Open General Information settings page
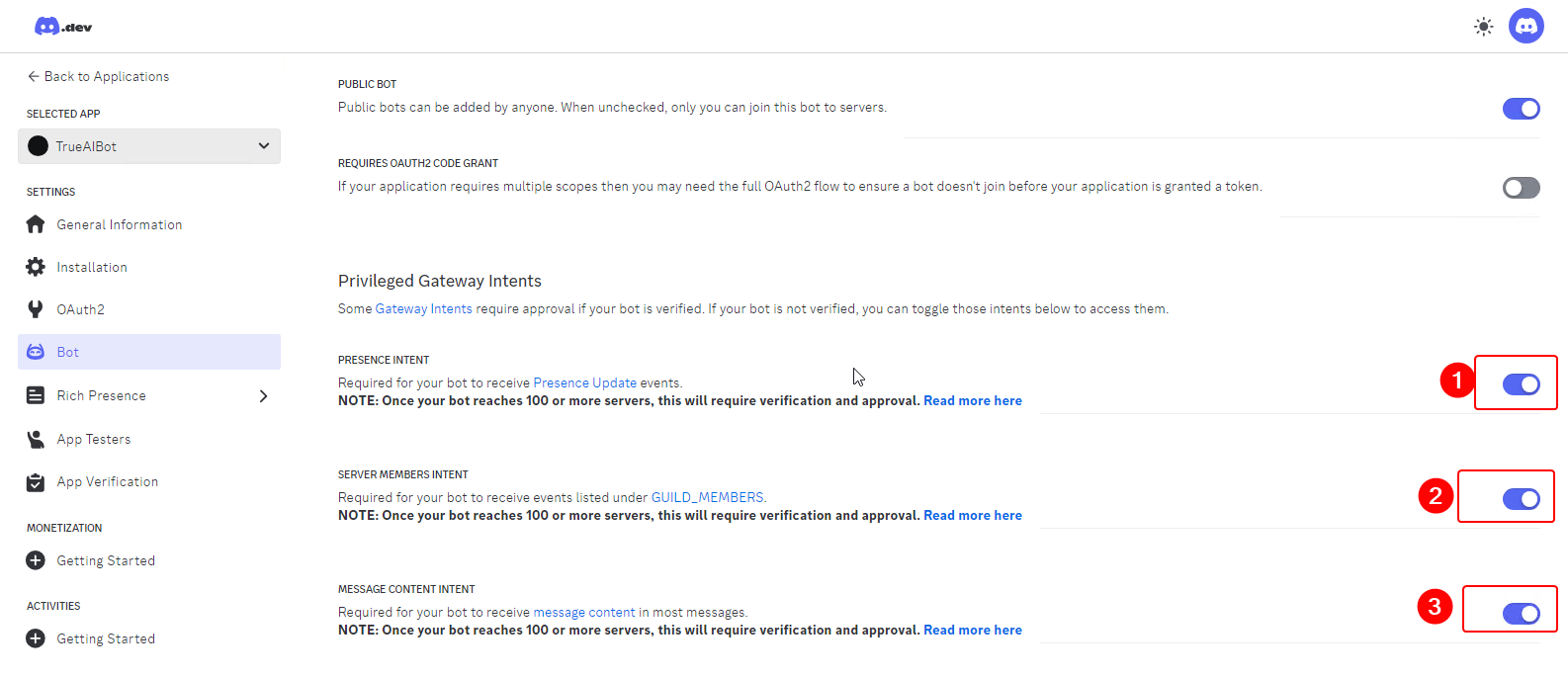This screenshot has width=1568, height=678. pos(149,224)
